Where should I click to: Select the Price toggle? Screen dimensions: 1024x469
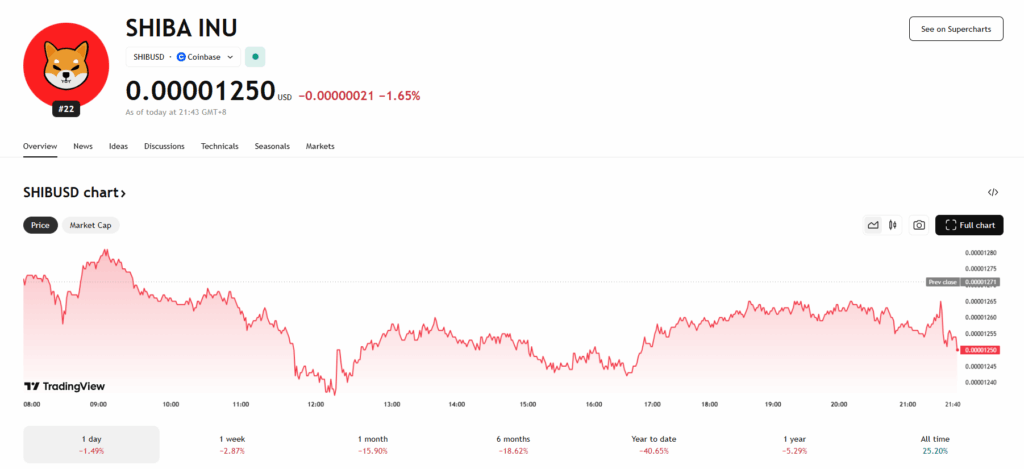[x=40, y=225]
